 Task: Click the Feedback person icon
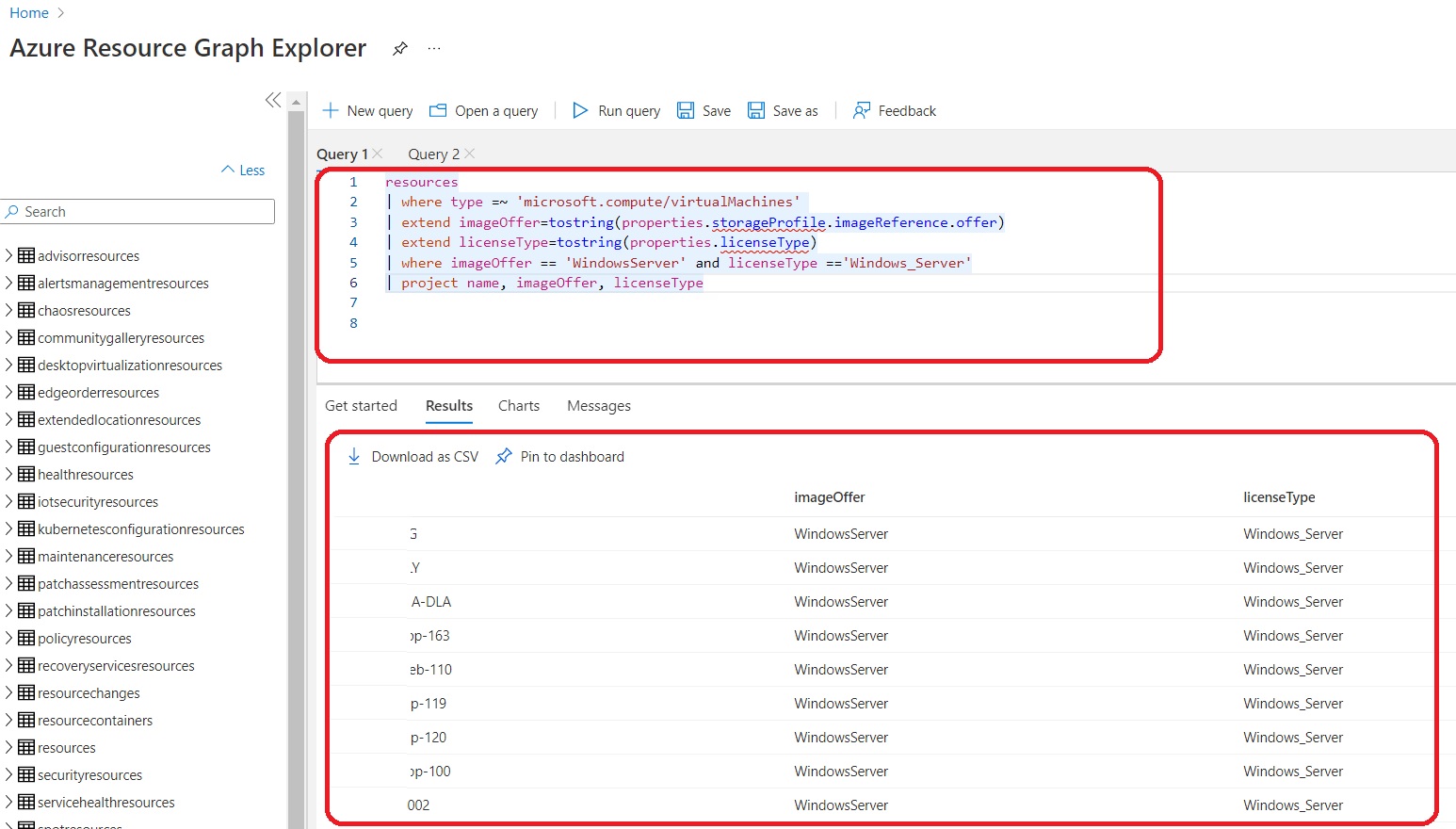tap(861, 110)
